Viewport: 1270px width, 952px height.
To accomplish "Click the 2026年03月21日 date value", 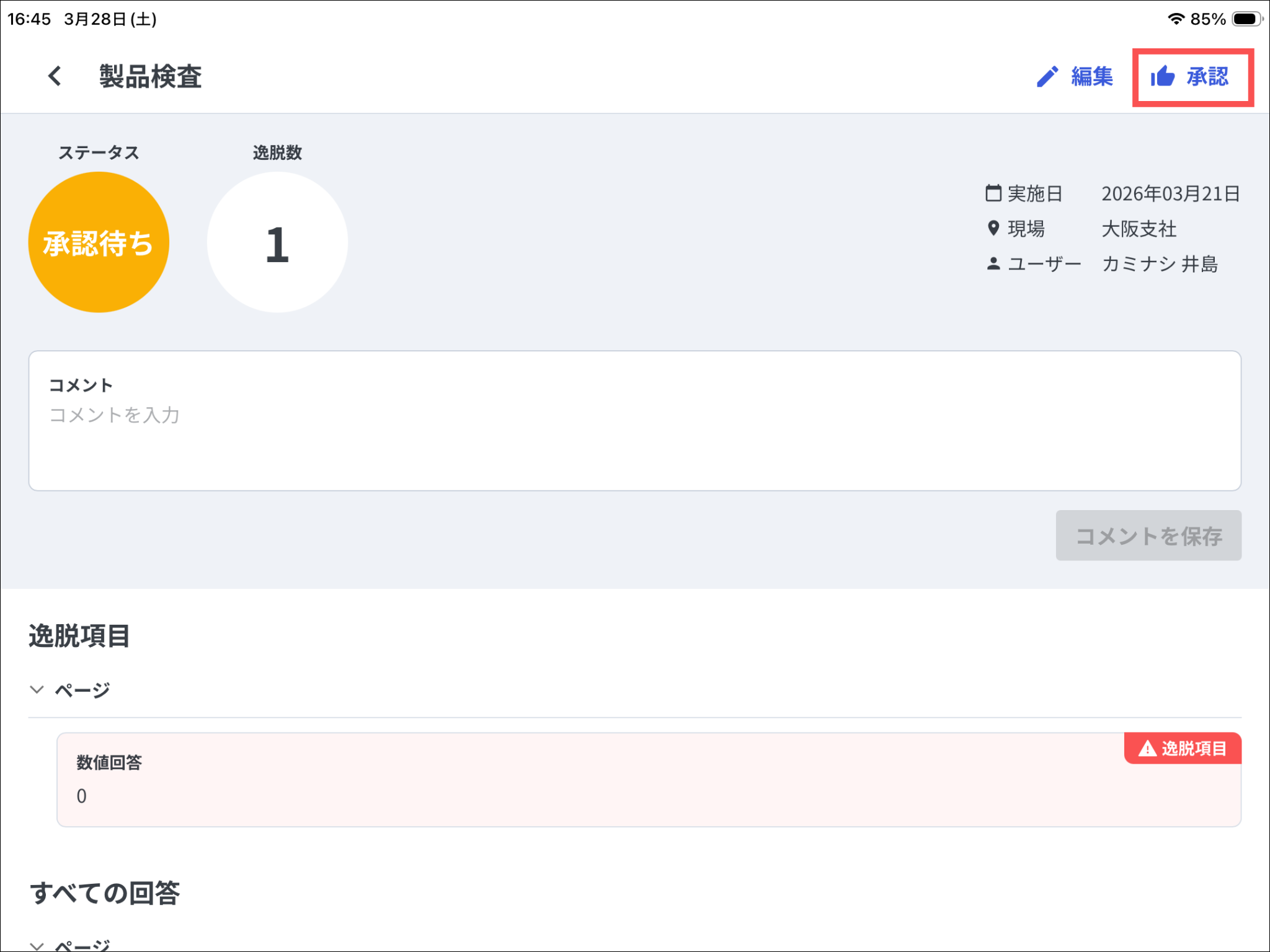I will 1170,193.
